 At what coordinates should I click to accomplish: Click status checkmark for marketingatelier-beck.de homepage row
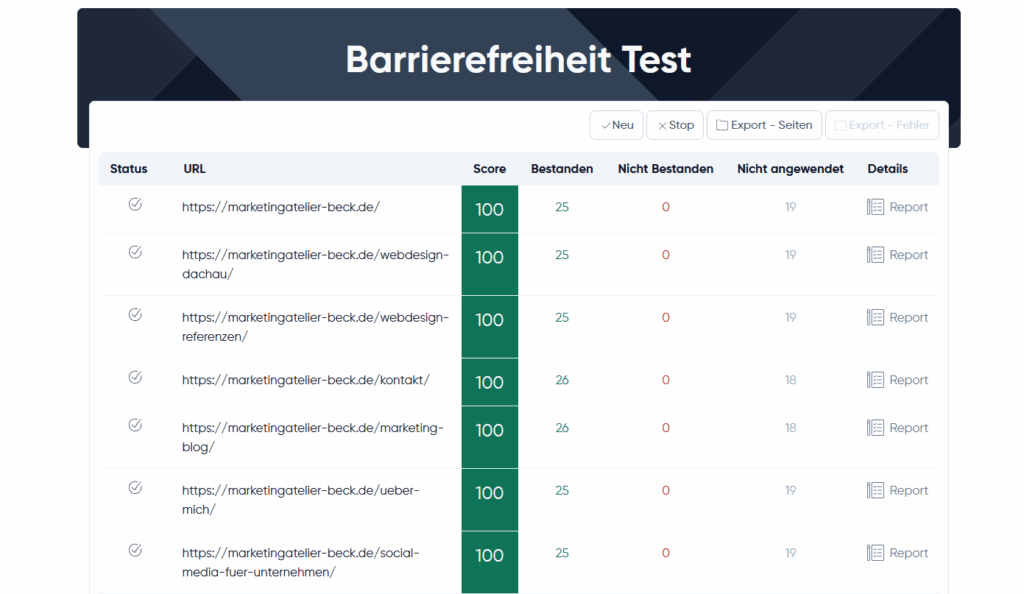coord(135,204)
